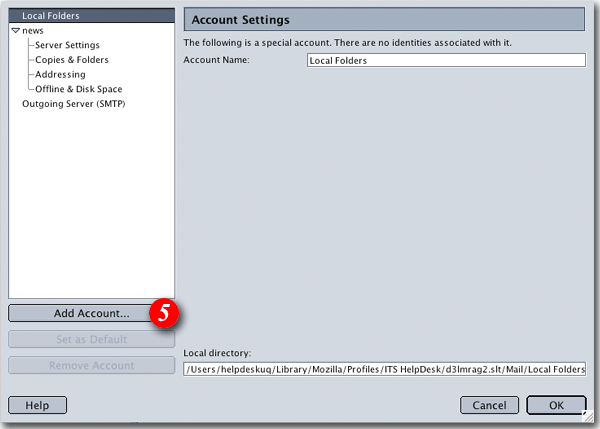Open Copies & Folders settings
The height and width of the screenshot is (429, 600).
pos(72,60)
